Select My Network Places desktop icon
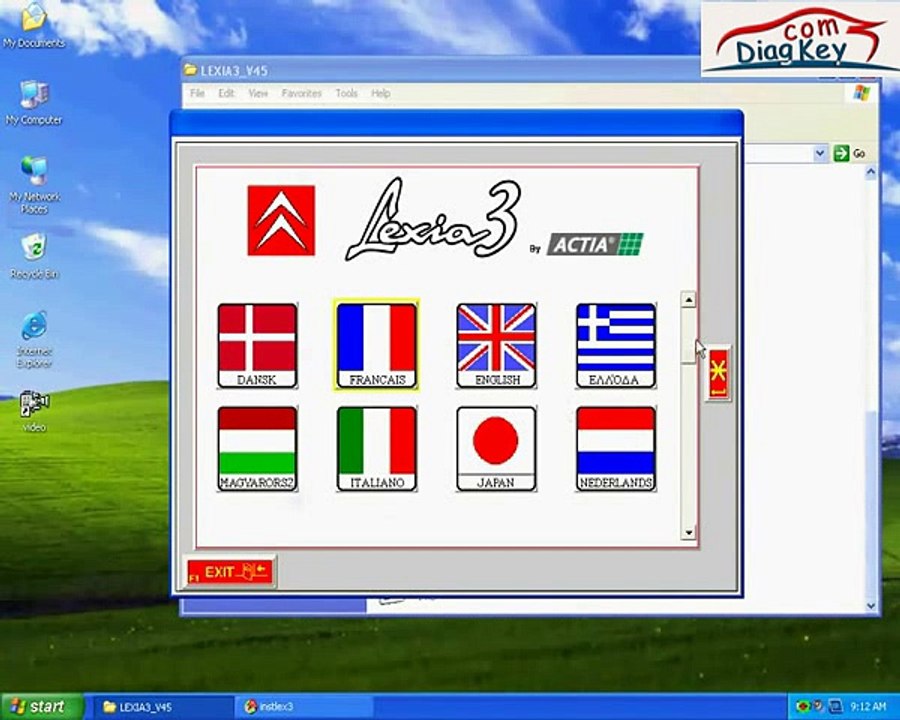 [34, 185]
